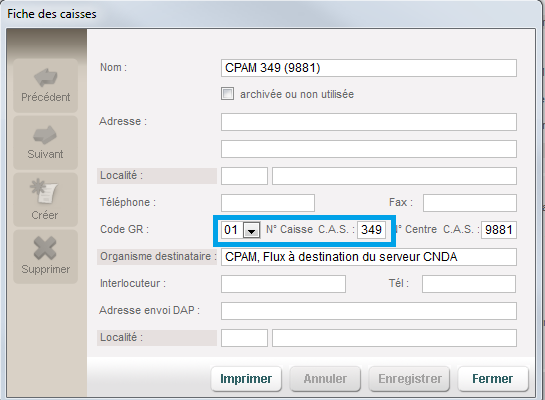545x400 pixels.
Task: Click the Téléphone input field
Action: [268, 203]
